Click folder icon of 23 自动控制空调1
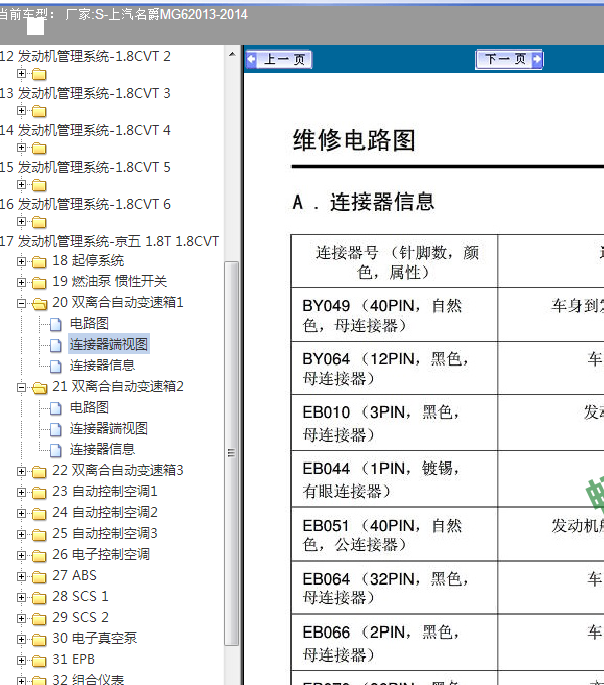 tap(39, 493)
